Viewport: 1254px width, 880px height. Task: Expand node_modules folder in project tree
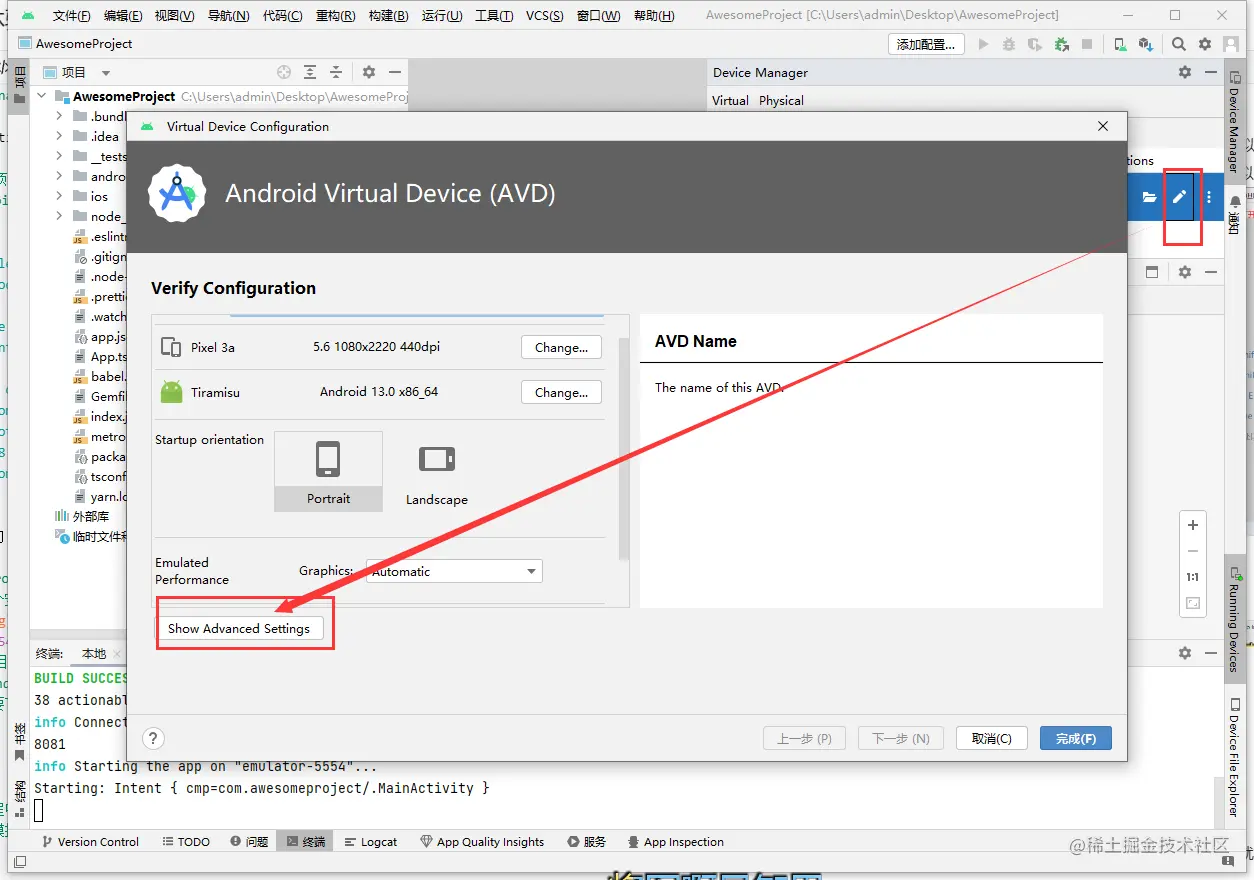tap(60, 216)
